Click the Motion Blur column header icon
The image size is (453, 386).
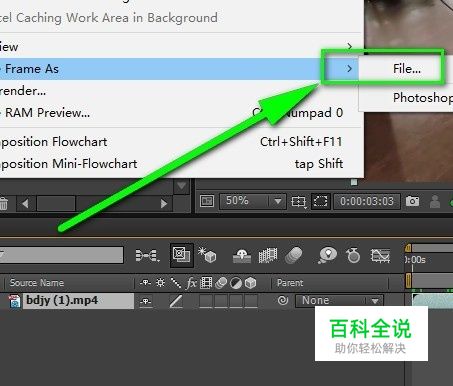(221, 283)
